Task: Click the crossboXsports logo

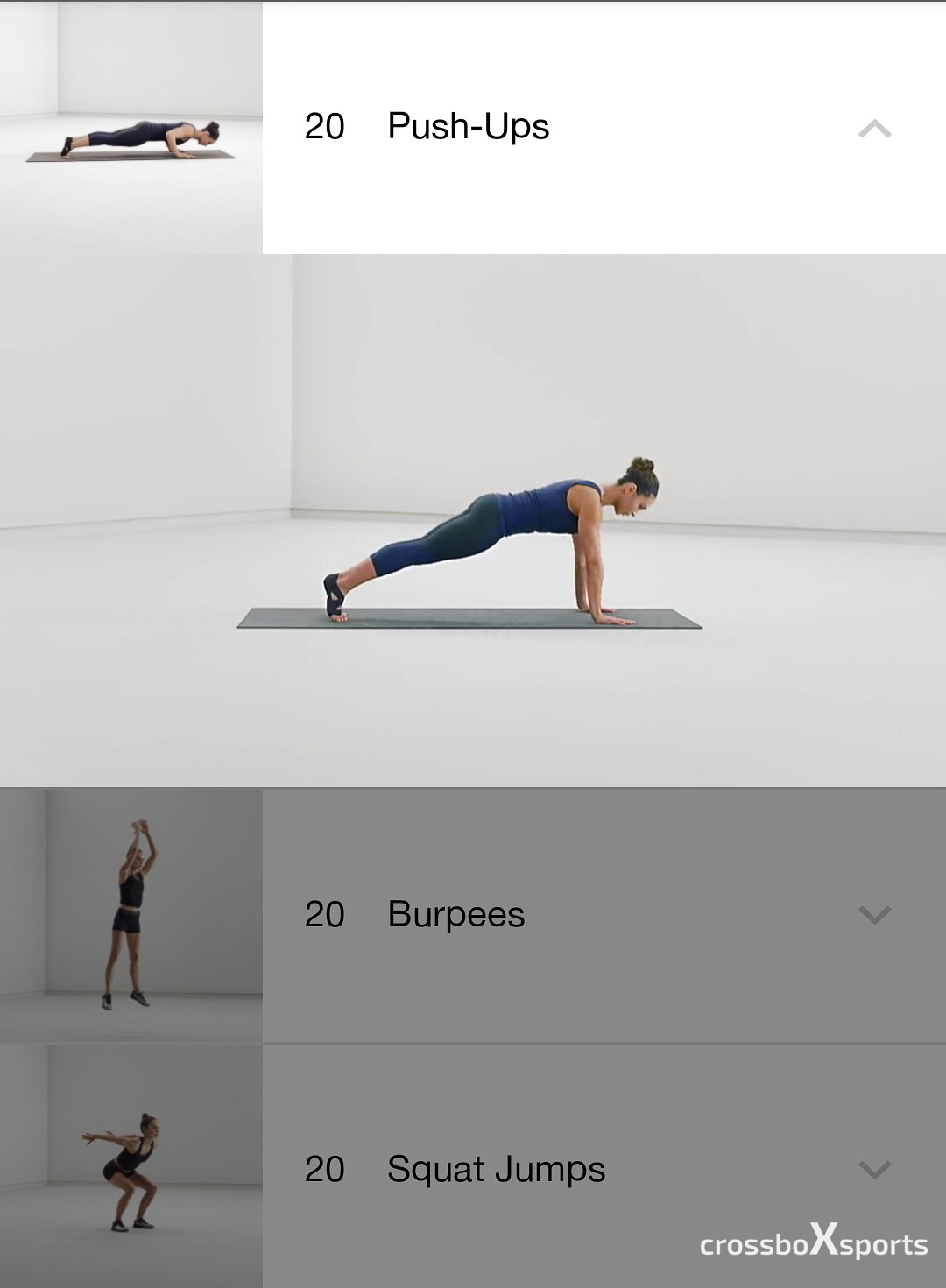Action: [814, 1241]
